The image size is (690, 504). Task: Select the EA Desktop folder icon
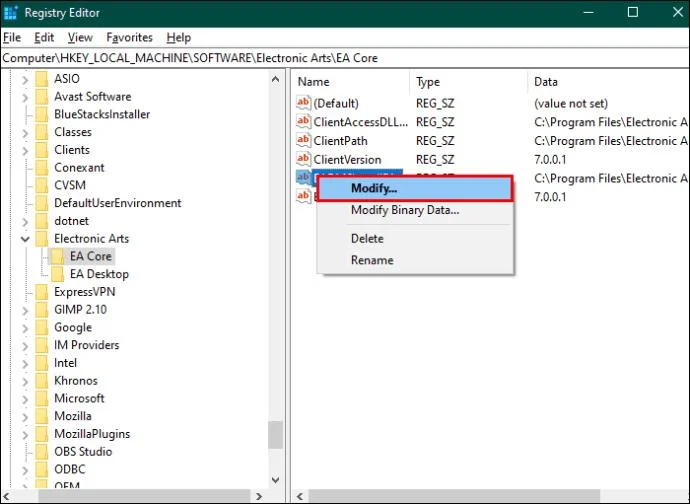[x=58, y=274]
